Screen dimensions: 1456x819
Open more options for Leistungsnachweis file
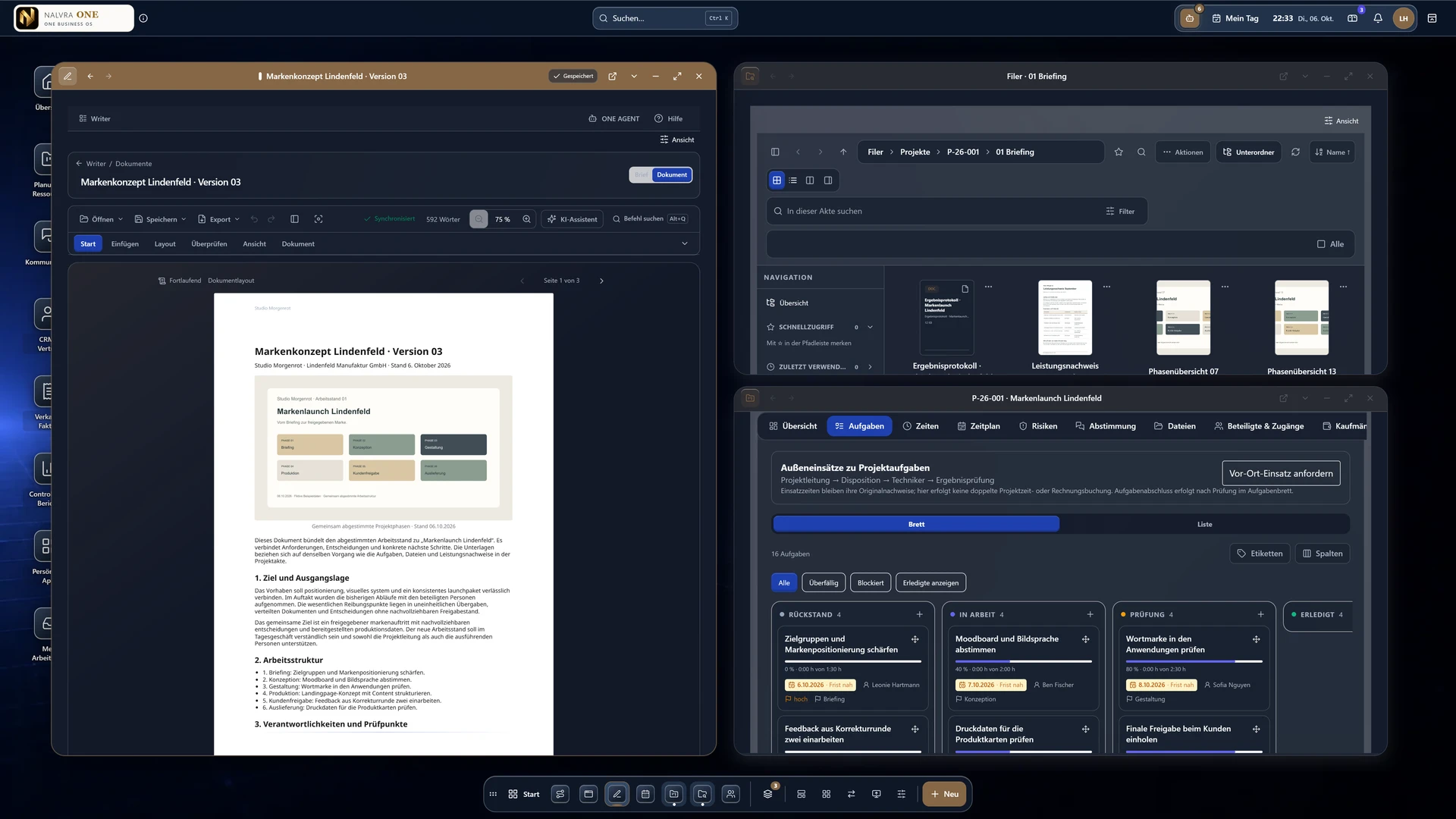coord(1106,287)
